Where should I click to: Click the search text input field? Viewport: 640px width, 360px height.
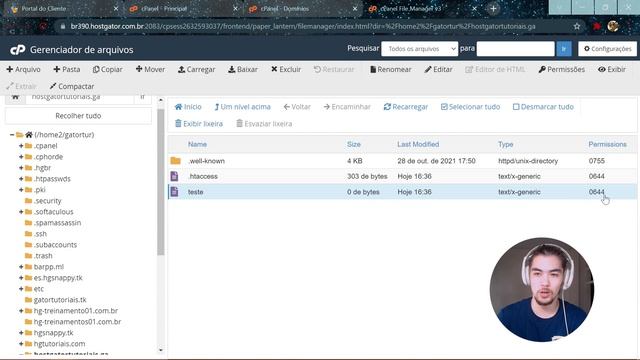[x=516, y=49]
